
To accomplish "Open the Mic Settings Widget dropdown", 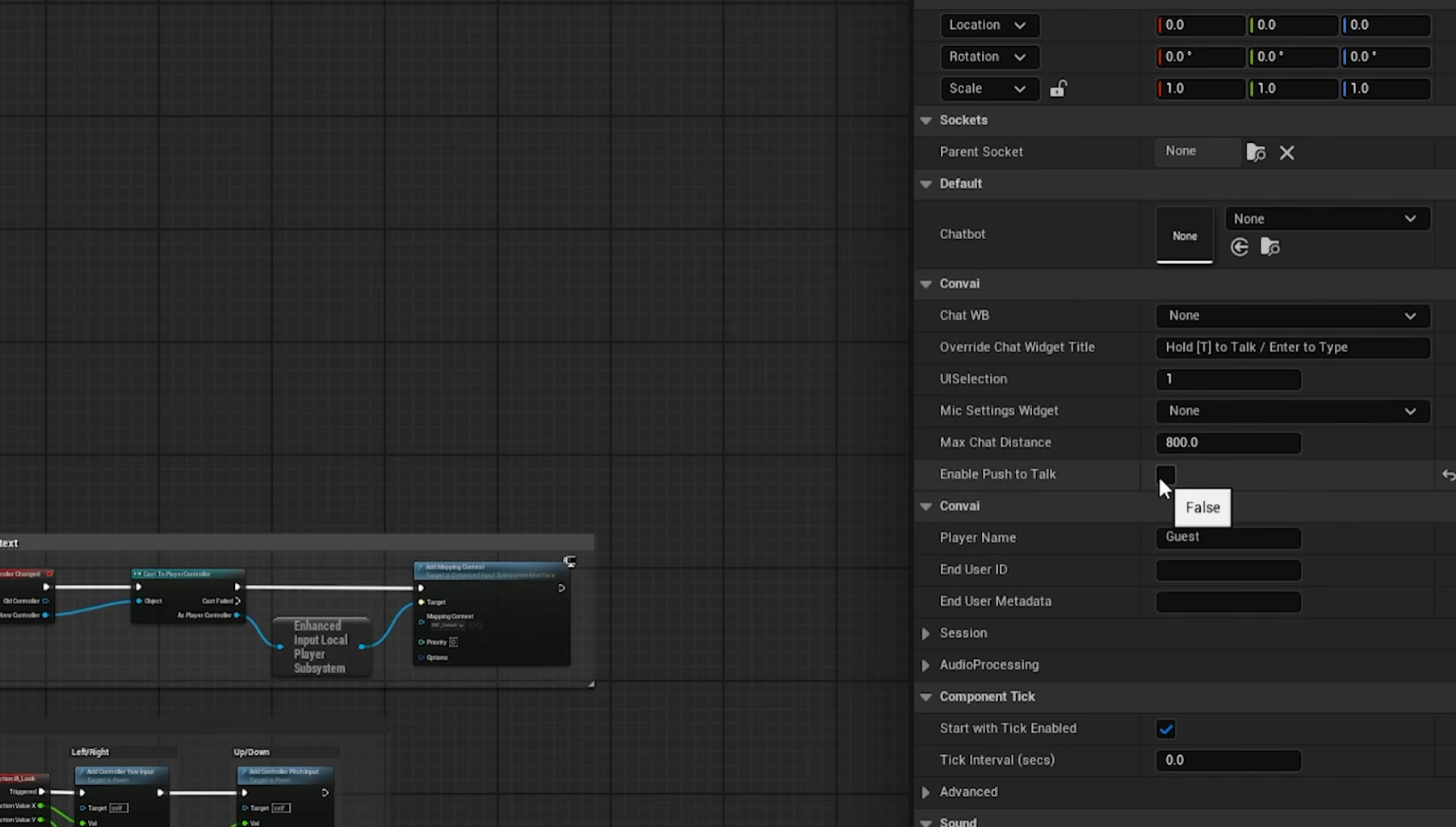I will (x=1292, y=411).
